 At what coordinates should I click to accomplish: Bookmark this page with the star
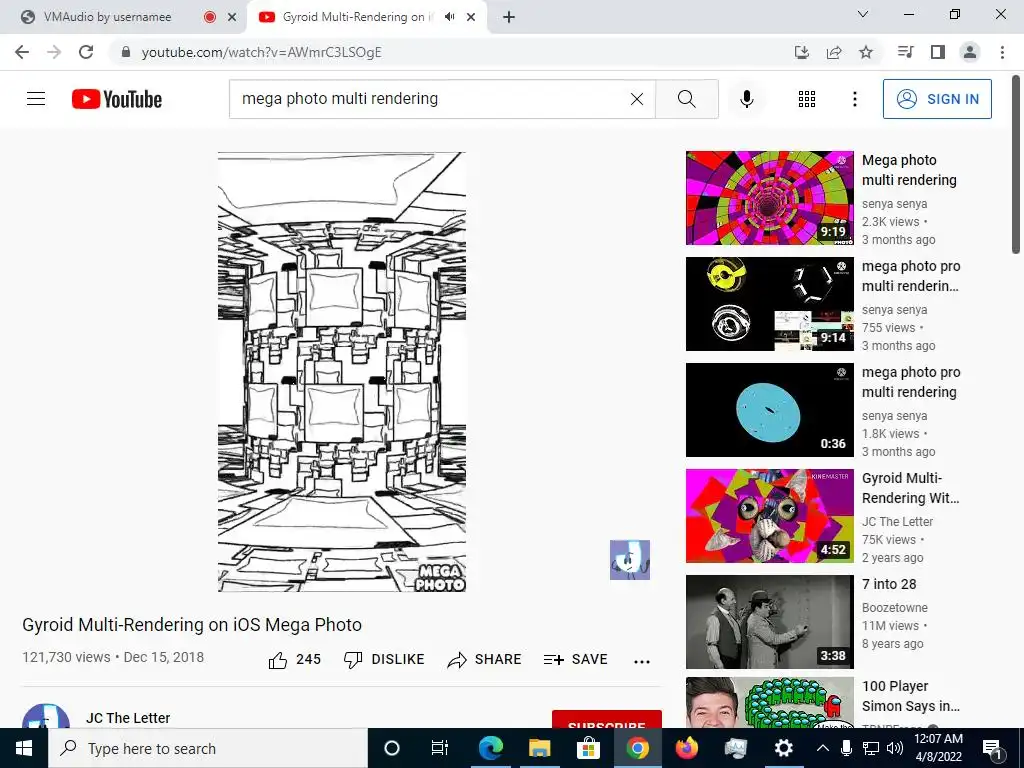pyautogui.click(x=866, y=52)
